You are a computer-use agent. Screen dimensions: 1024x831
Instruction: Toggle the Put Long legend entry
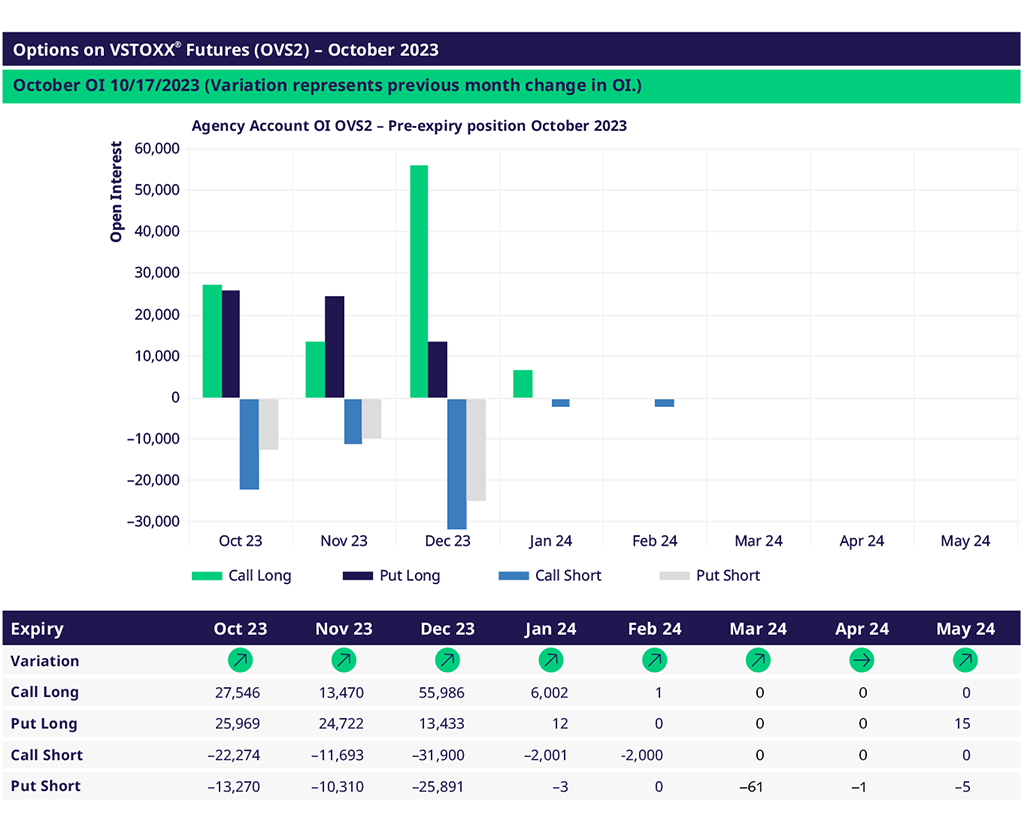pos(392,576)
